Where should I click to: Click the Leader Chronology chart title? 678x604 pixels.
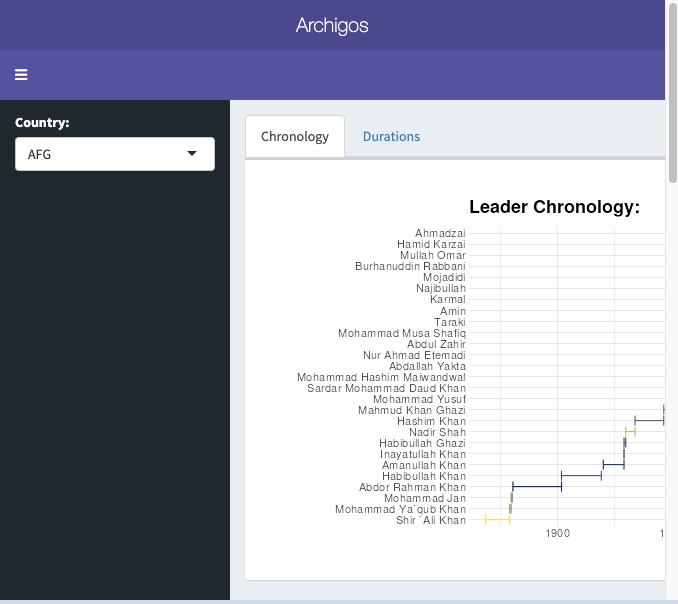coord(554,207)
